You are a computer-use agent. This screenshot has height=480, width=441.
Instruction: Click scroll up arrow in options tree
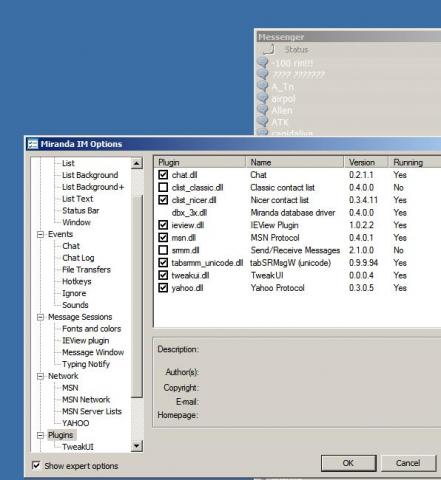(x=137, y=163)
